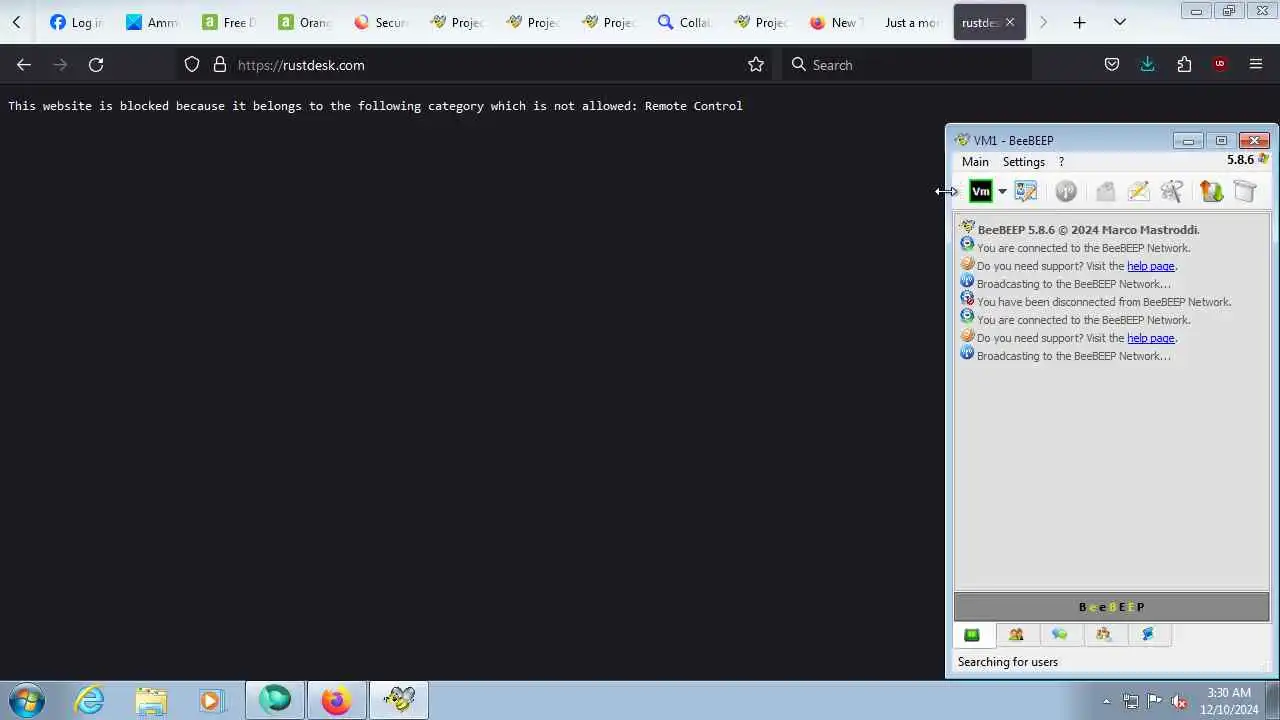Open the Downloads arrow icon in Firefox
This screenshot has width=1280, height=720.
1148,65
